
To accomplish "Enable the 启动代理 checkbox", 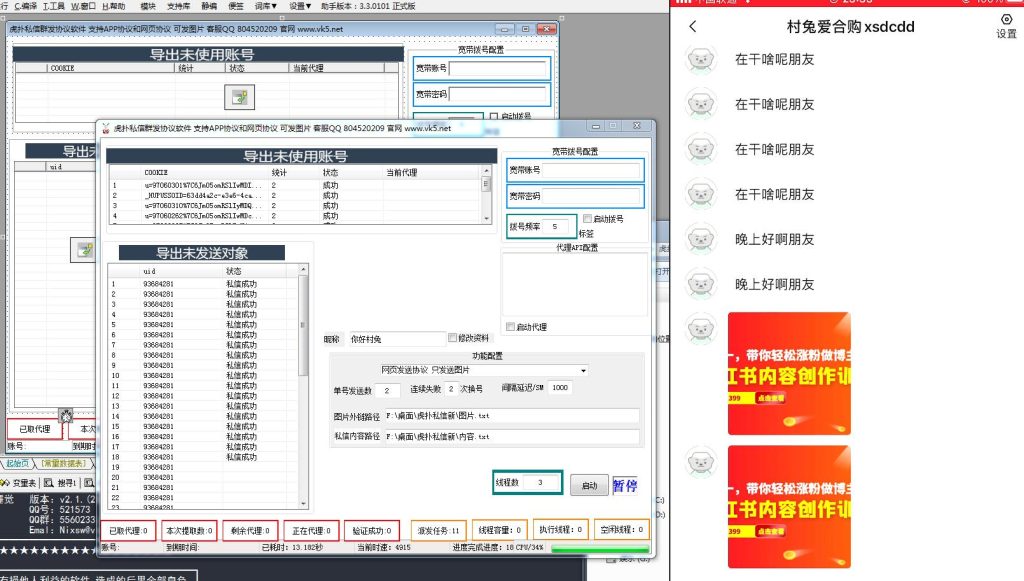I will pyautogui.click(x=510, y=327).
